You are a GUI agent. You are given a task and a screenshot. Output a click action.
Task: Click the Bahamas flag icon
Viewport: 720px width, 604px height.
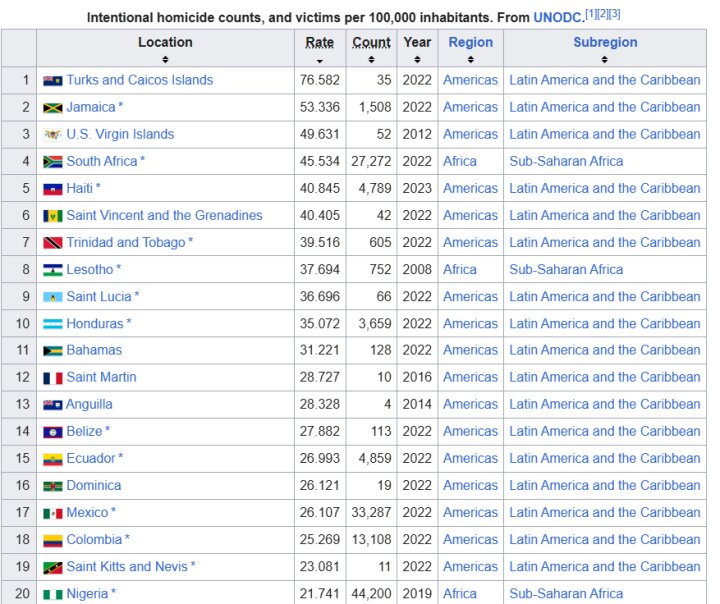point(53,351)
